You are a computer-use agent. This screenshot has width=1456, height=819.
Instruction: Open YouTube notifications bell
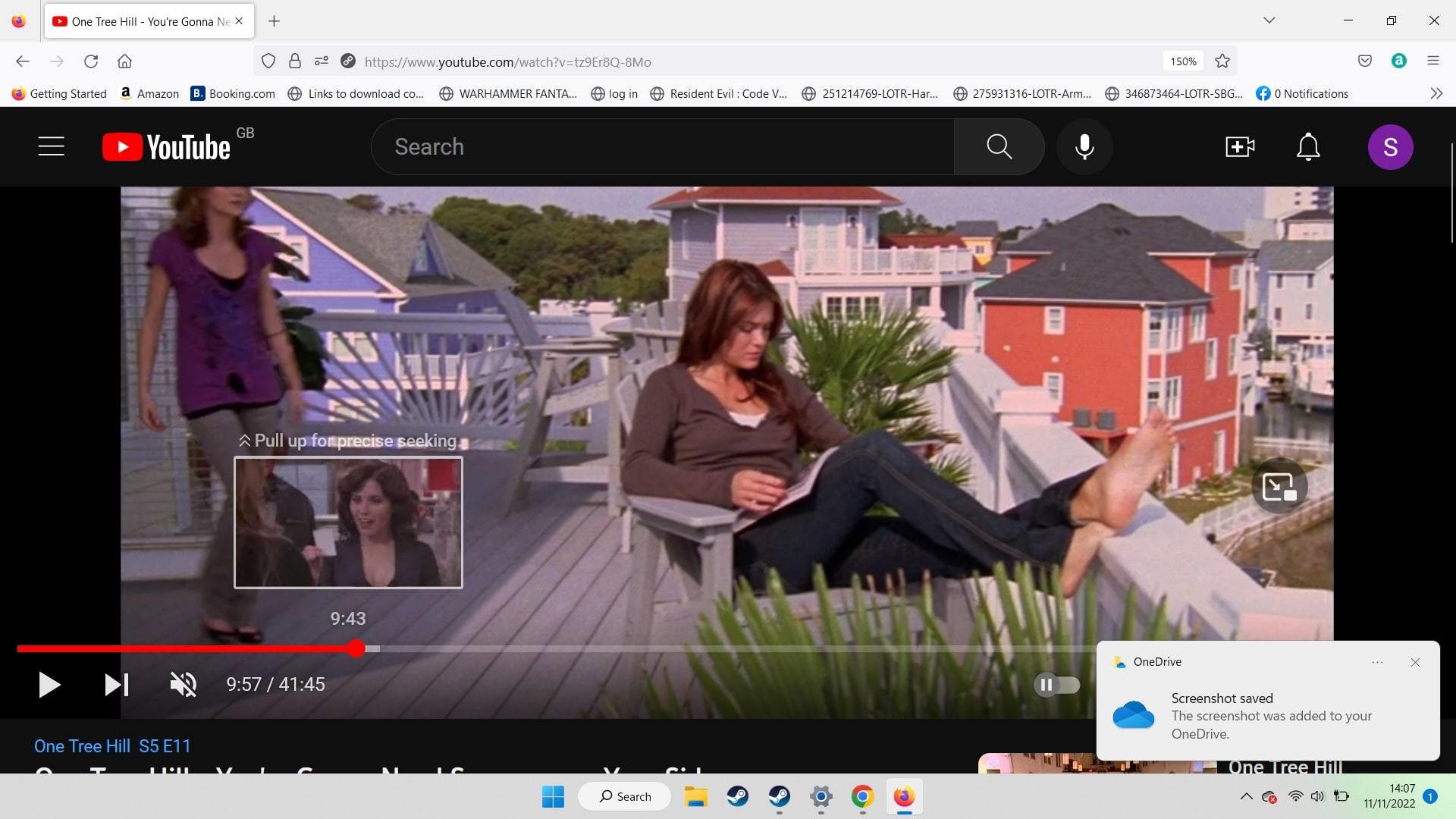(1308, 146)
